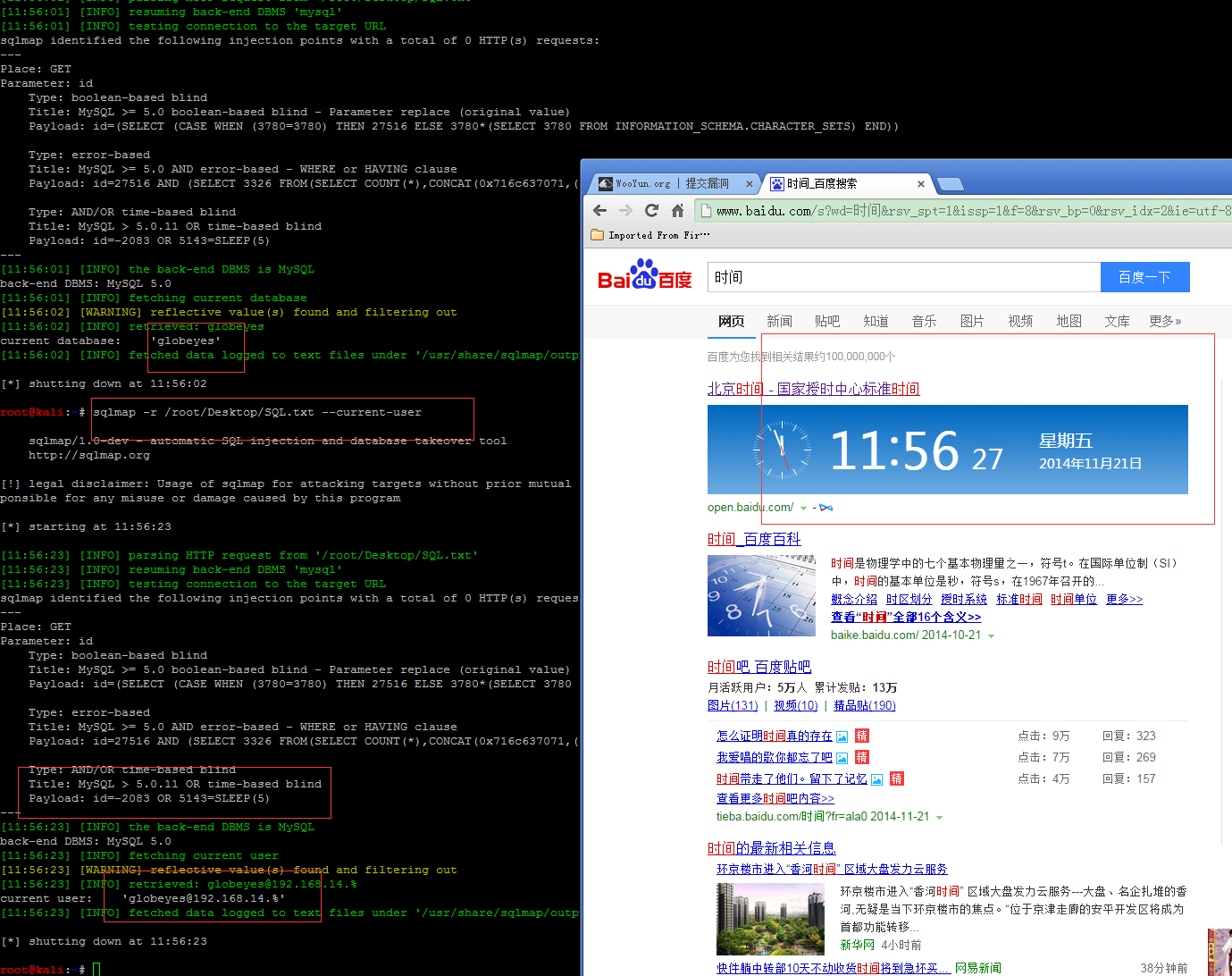1232x976 pixels.
Task: Expand dropdown arrow after baike.baidu.com date
Action: pos(991,635)
